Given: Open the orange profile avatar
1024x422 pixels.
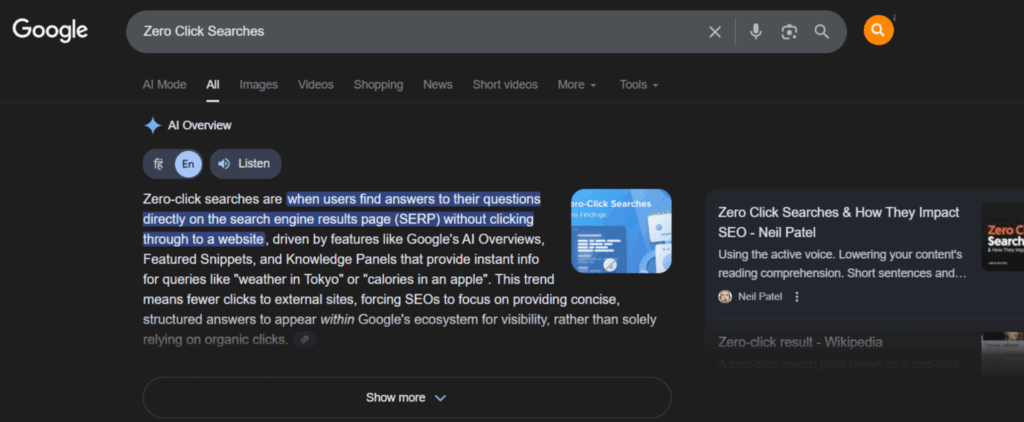Looking at the screenshot, I should coord(877,31).
